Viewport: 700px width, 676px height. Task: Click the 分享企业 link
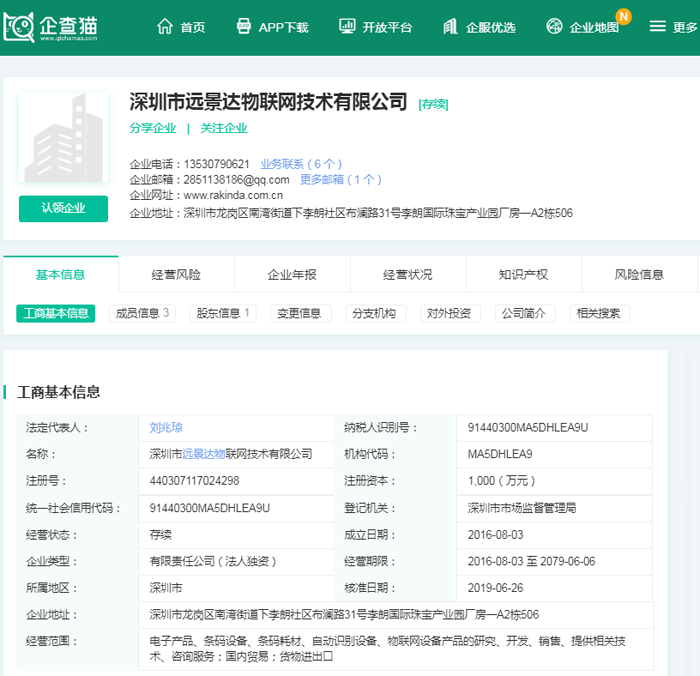[x=152, y=128]
